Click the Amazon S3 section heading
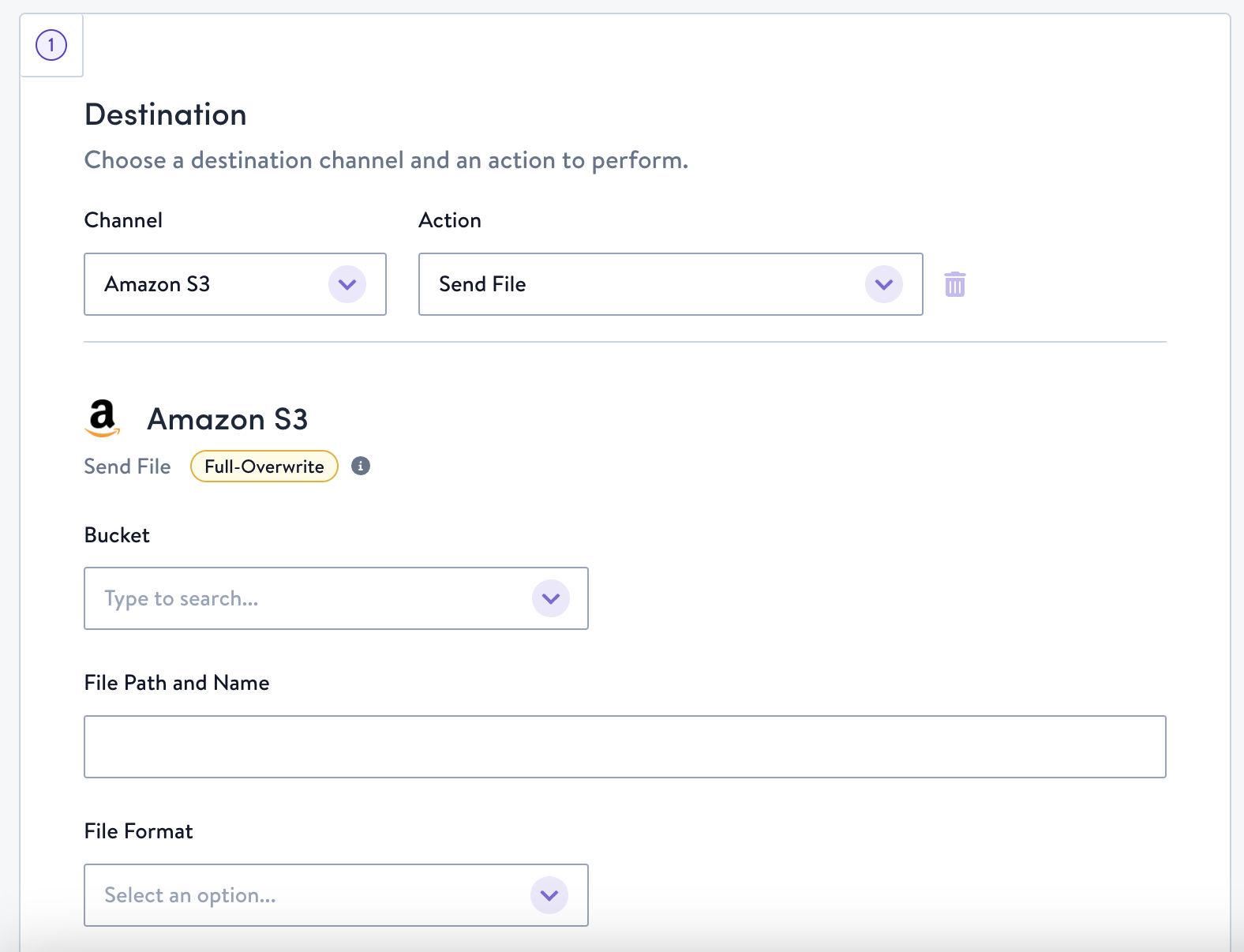1244x952 pixels. [x=227, y=419]
